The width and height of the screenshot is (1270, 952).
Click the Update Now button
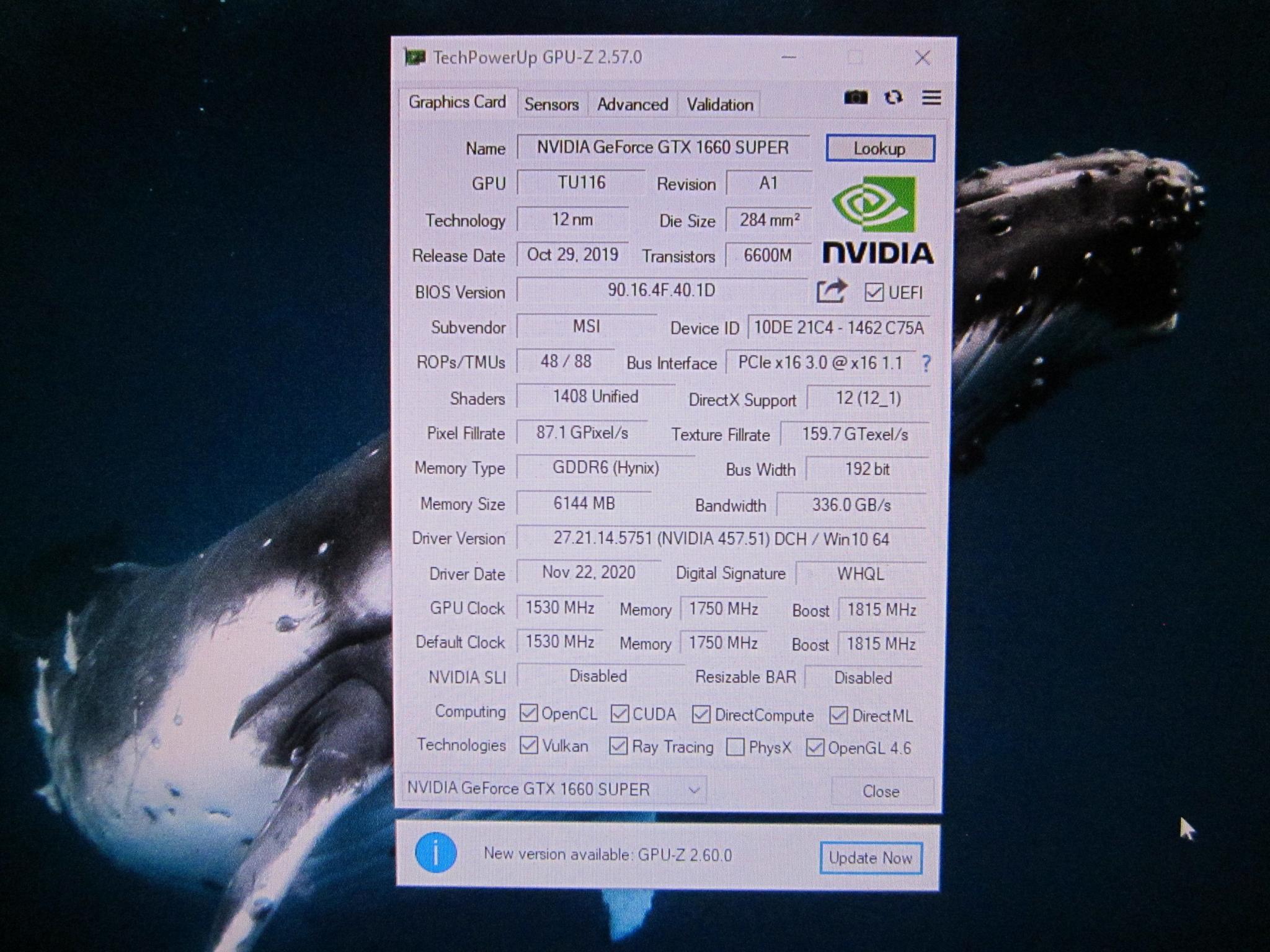tap(871, 858)
